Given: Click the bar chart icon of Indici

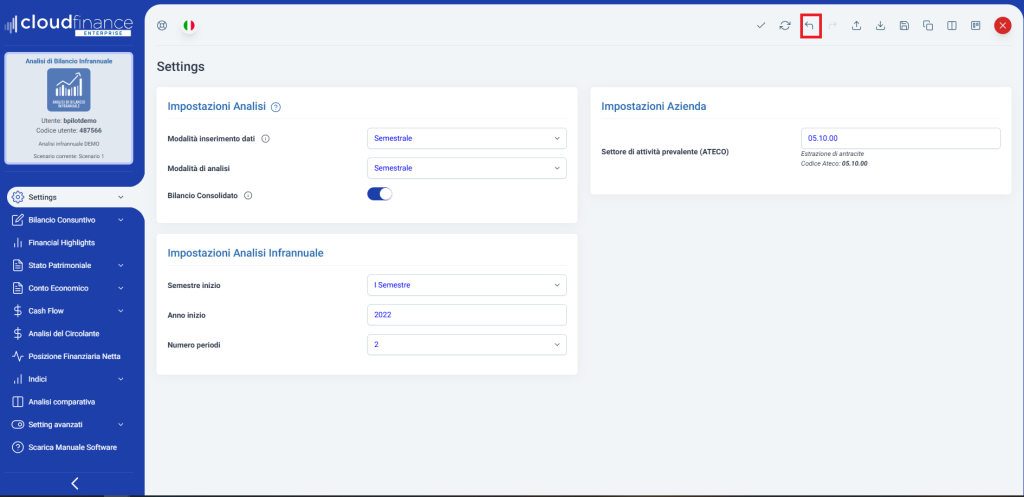Looking at the screenshot, I should point(18,379).
